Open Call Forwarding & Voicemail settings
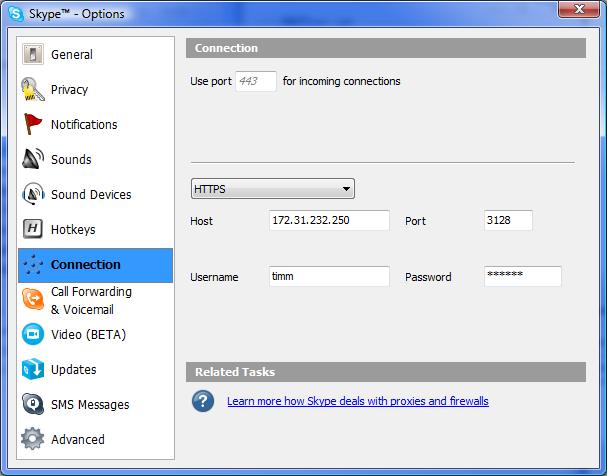The height and width of the screenshot is (476, 608). (95, 300)
